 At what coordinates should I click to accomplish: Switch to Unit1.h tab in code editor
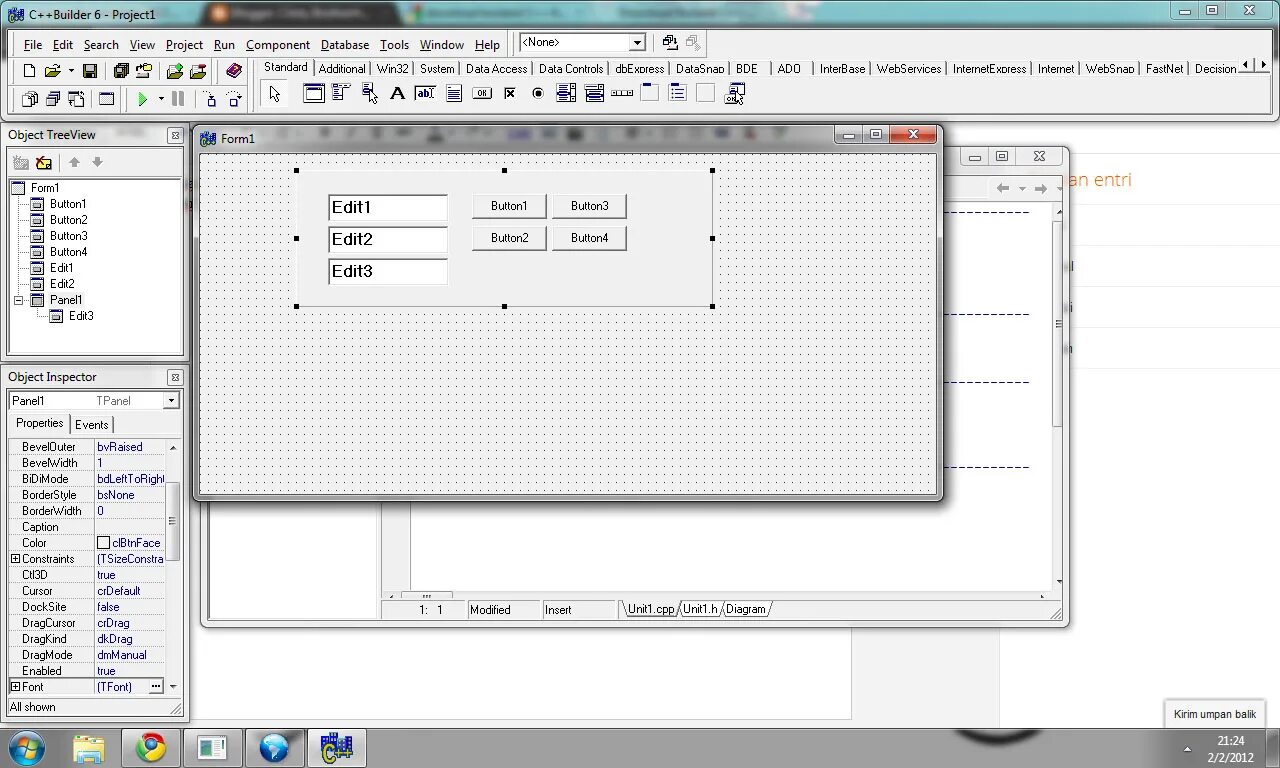(700, 609)
